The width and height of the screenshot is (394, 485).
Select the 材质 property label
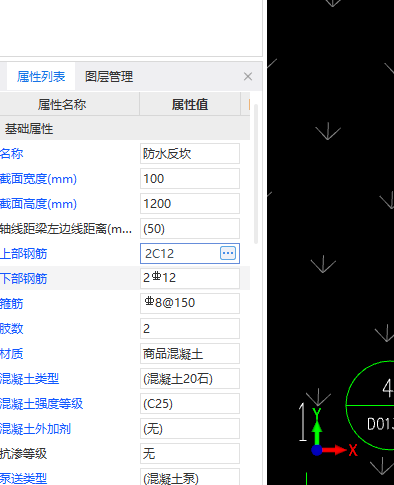tap(12, 354)
